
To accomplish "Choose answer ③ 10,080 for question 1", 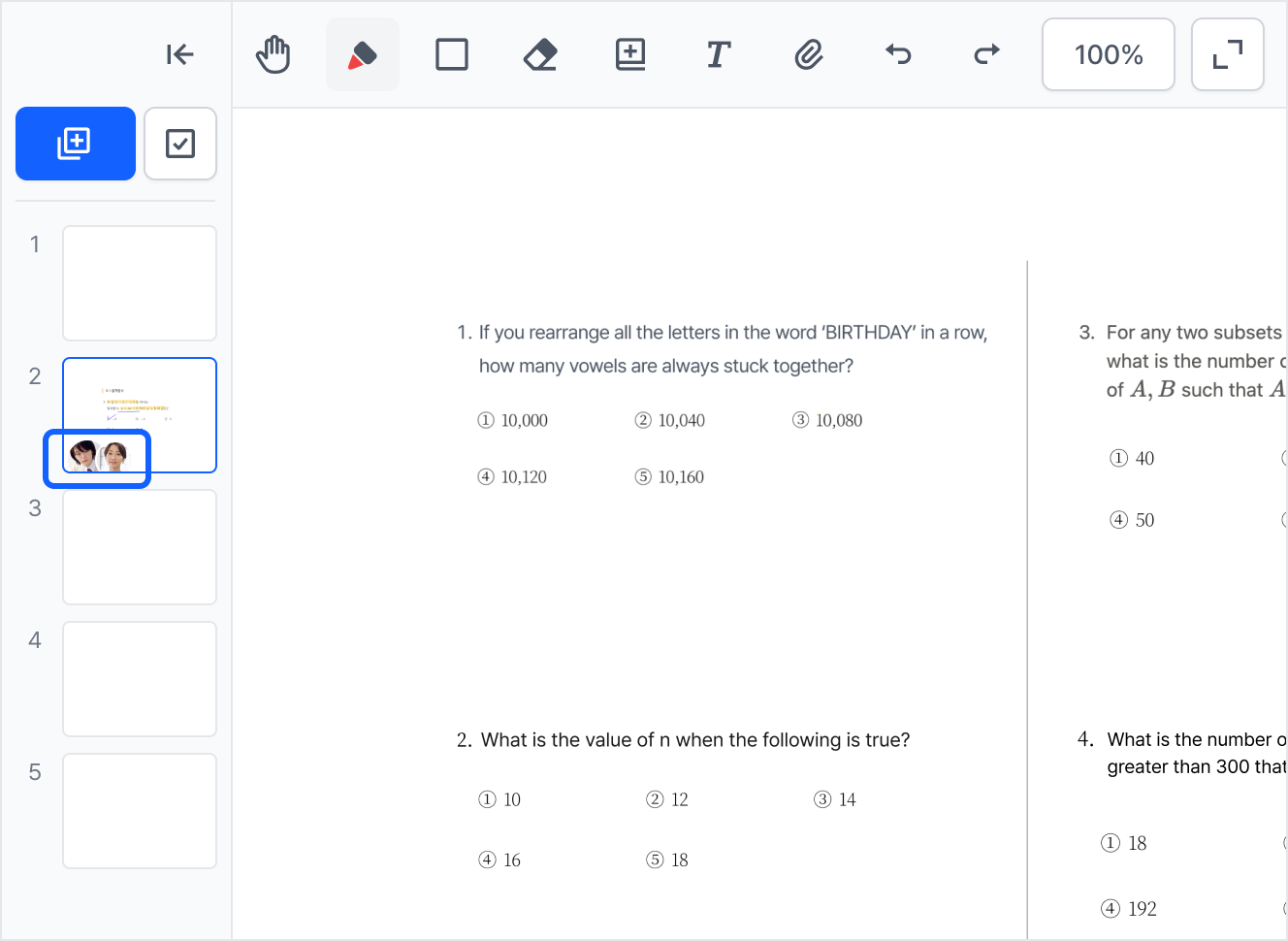I will [827, 420].
